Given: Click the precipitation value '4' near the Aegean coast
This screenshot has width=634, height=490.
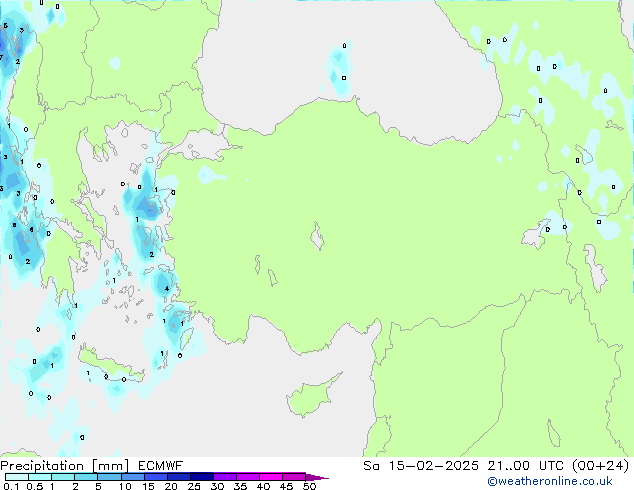Looking at the screenshot, I should tap(167, 289).
